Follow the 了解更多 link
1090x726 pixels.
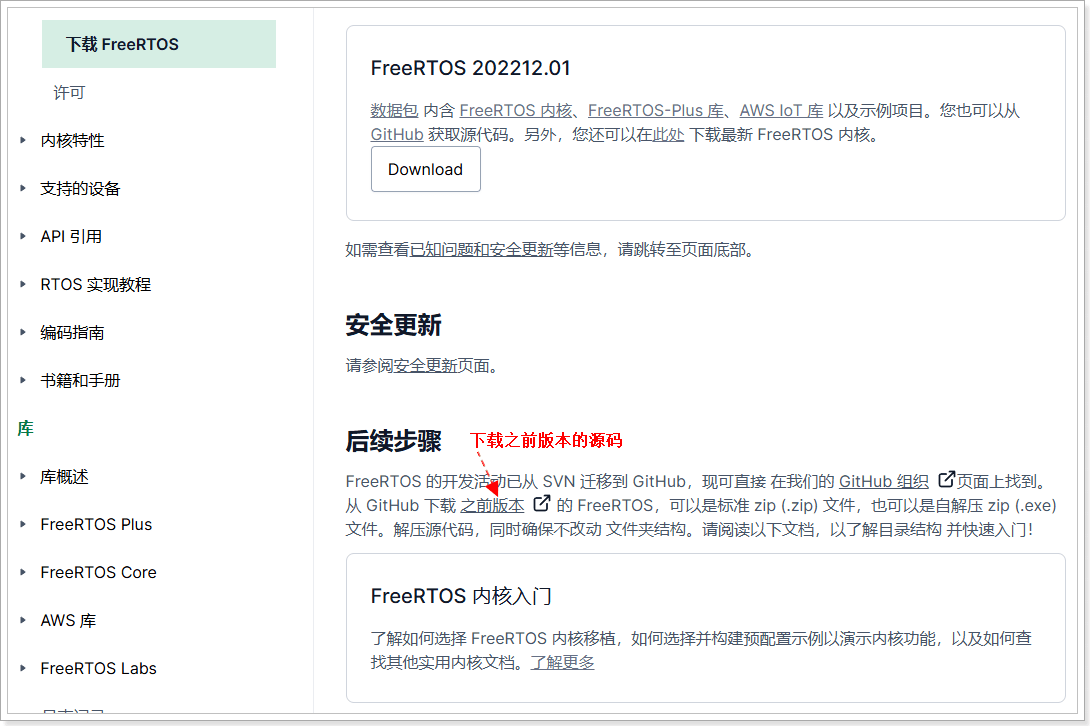click(562, 662)
